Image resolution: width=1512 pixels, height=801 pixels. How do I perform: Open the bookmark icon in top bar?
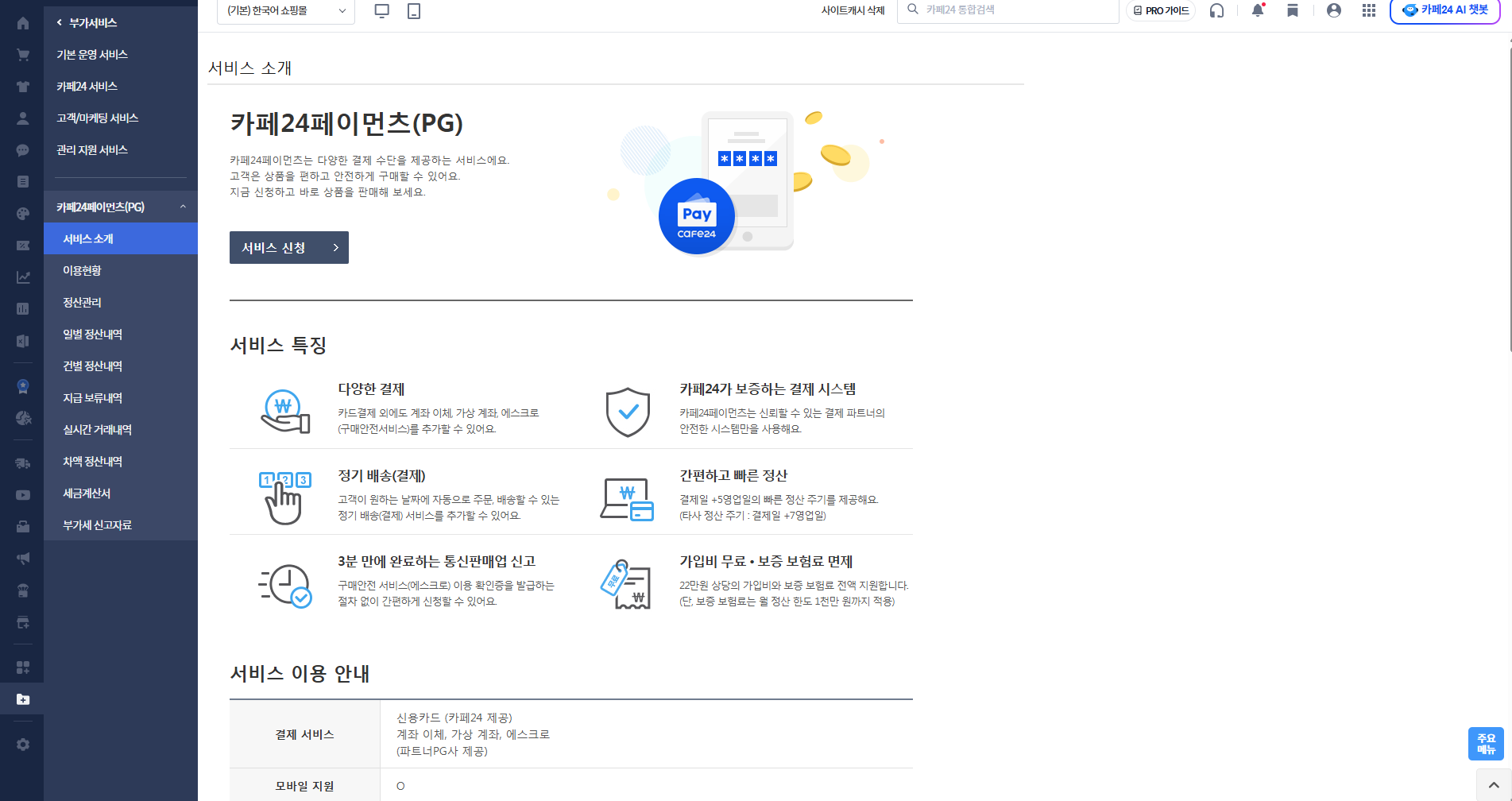pos(1293,10)
